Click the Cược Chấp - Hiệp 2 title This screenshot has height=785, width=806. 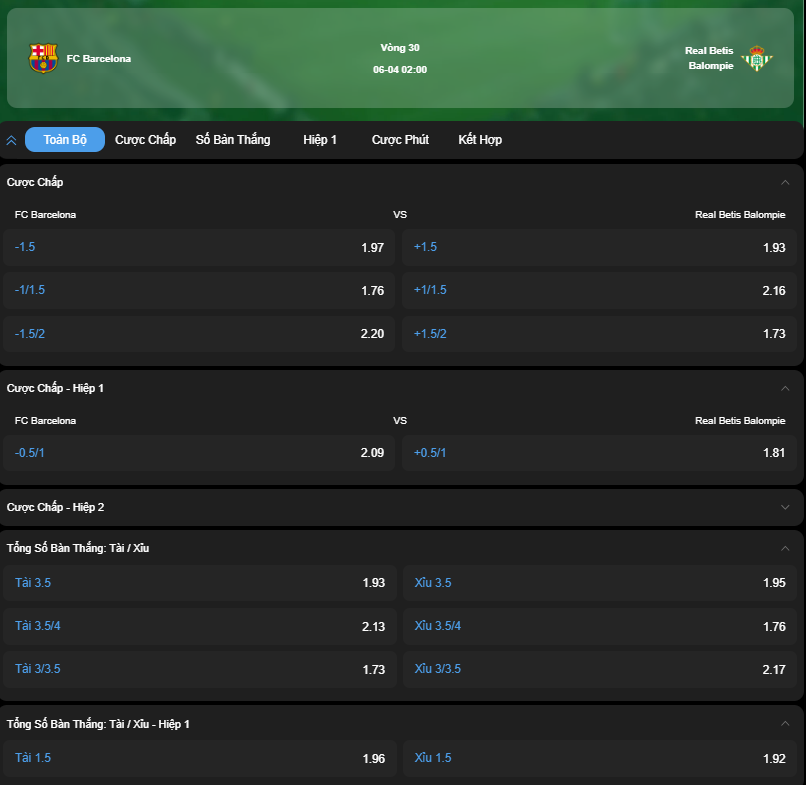(x=55, y=507)
